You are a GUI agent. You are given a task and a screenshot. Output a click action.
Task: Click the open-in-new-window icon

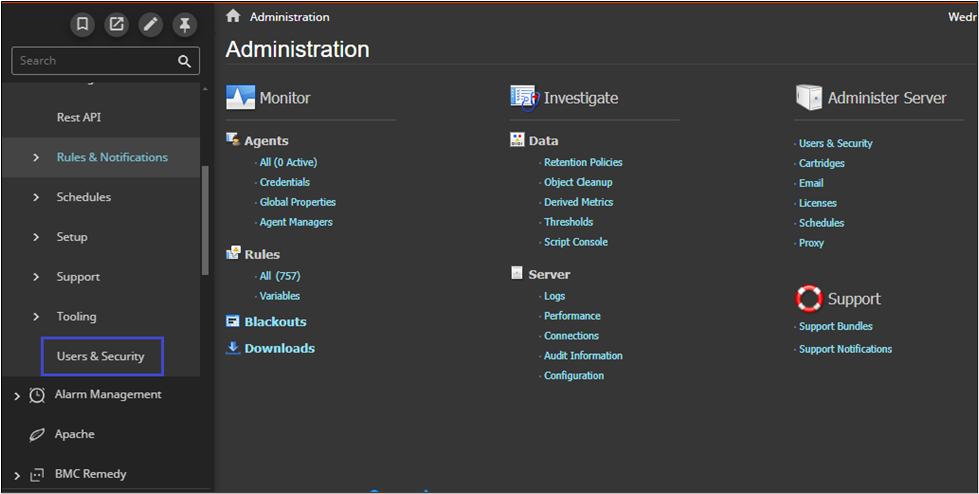[117, 25]
